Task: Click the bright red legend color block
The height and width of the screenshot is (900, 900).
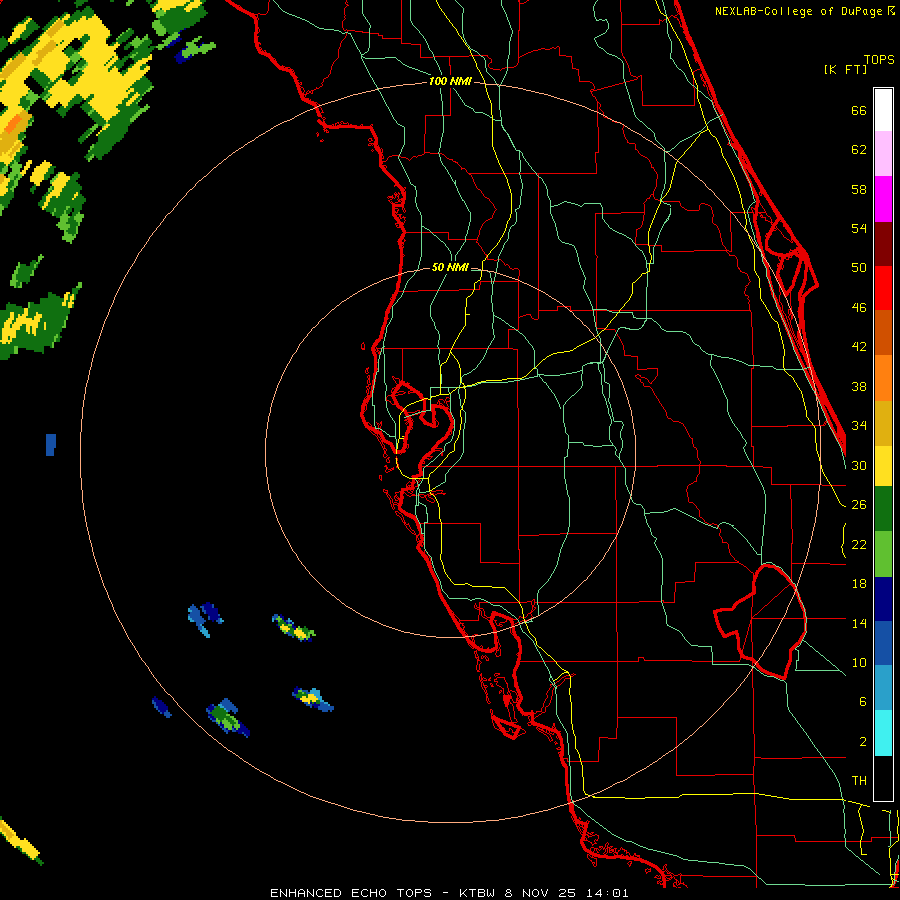Action: click(x=883, y=288)
